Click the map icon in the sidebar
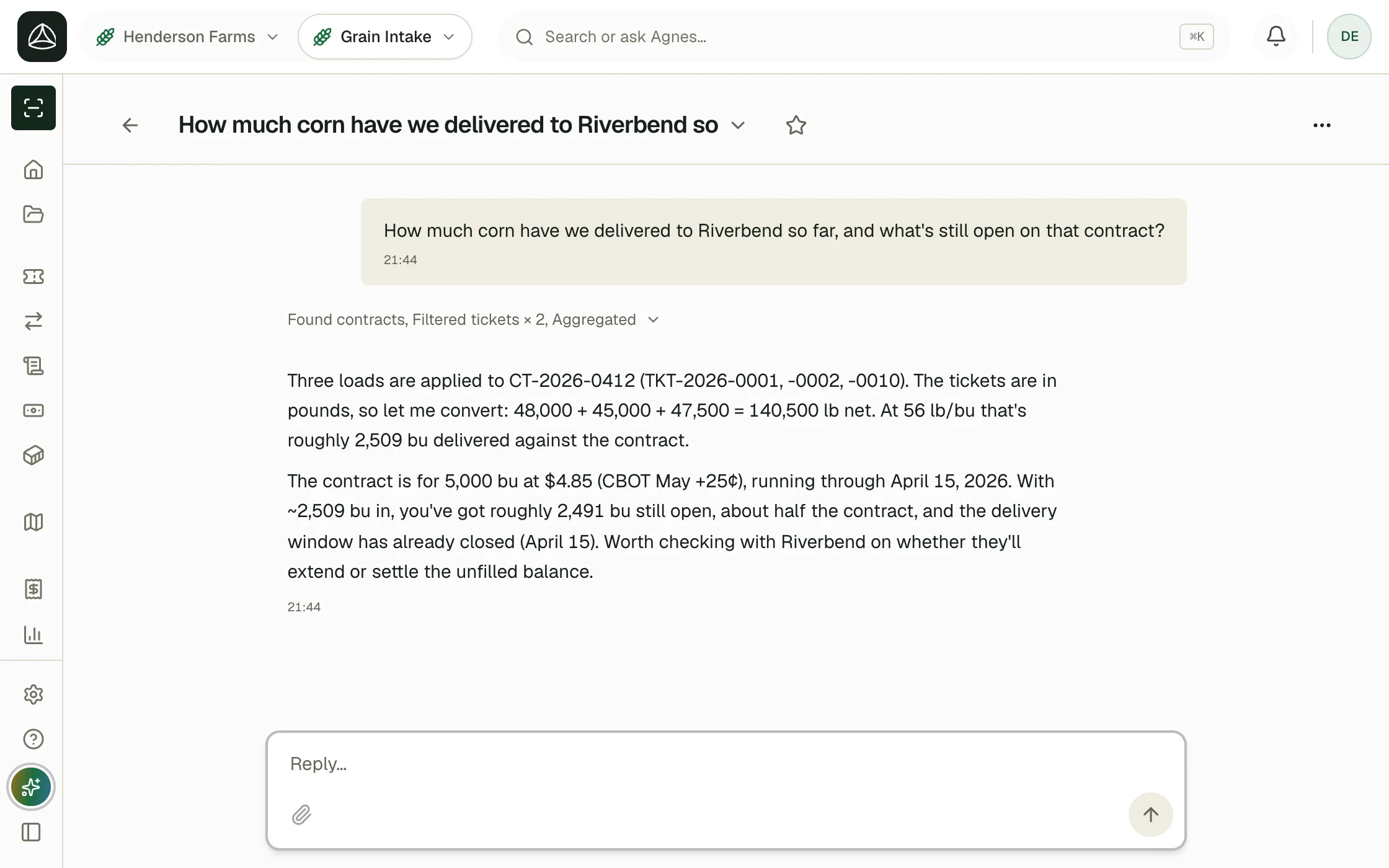Image resolution: width=1389 pixels, height=868 pixels. click(x=33, y=522)
